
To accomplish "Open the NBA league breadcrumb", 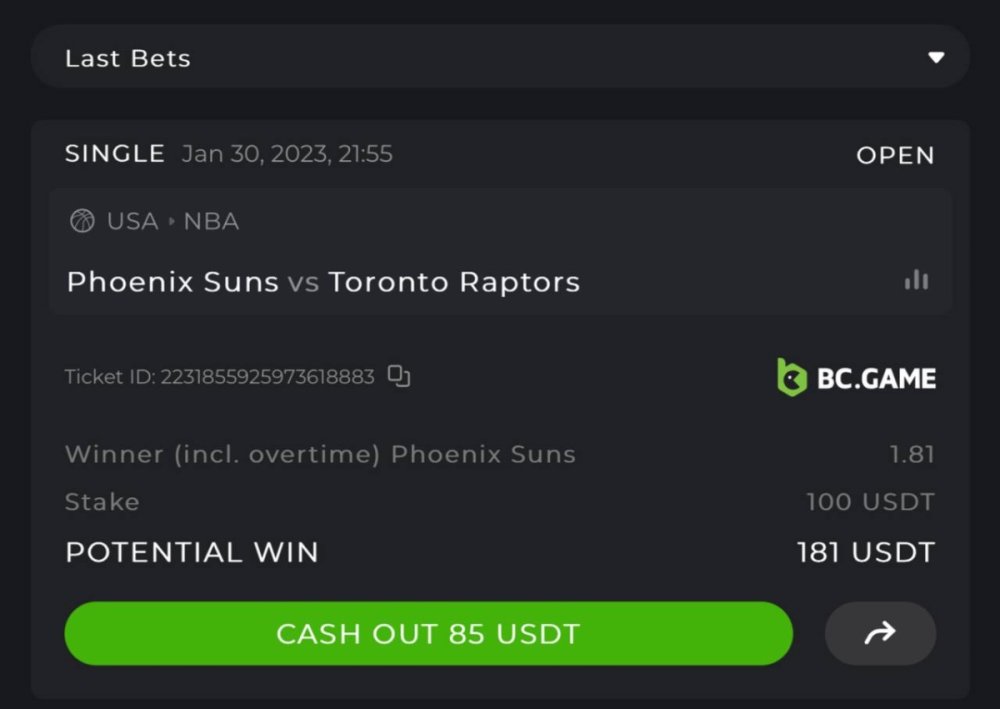I will pyautogui.click(x=211, y=221).
